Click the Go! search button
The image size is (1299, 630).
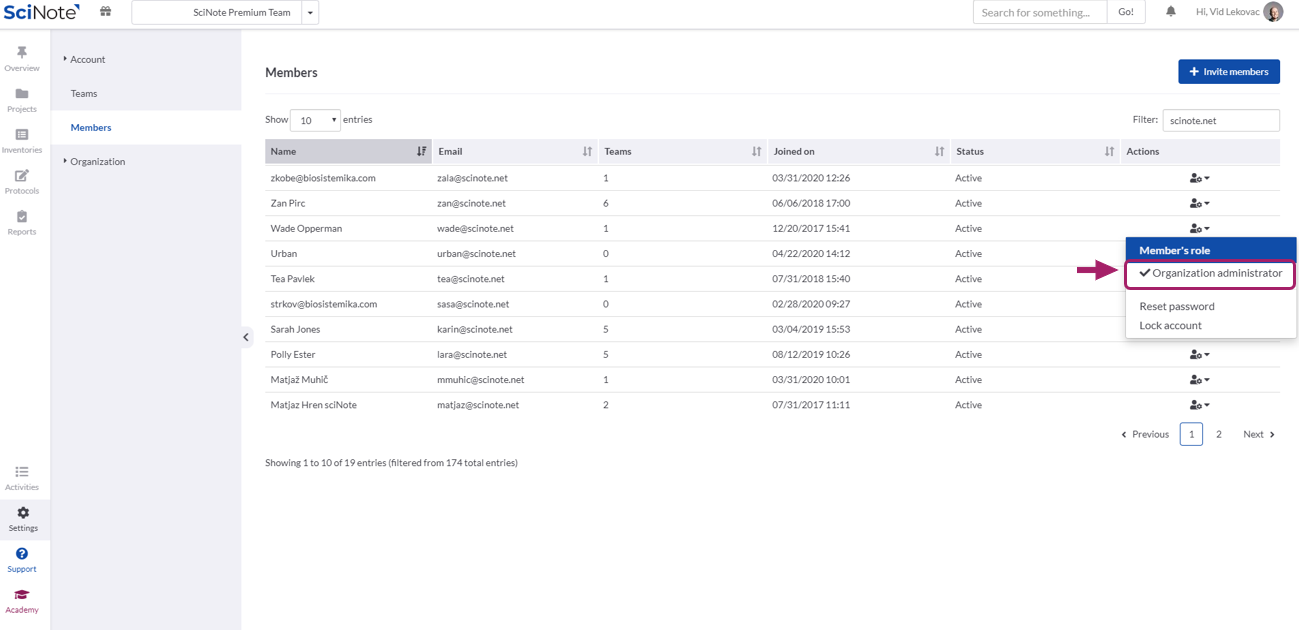pos(1126,12)
